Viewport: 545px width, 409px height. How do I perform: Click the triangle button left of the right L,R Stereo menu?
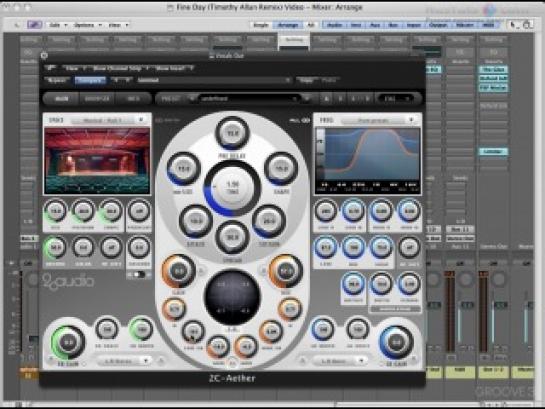[302, 361]
